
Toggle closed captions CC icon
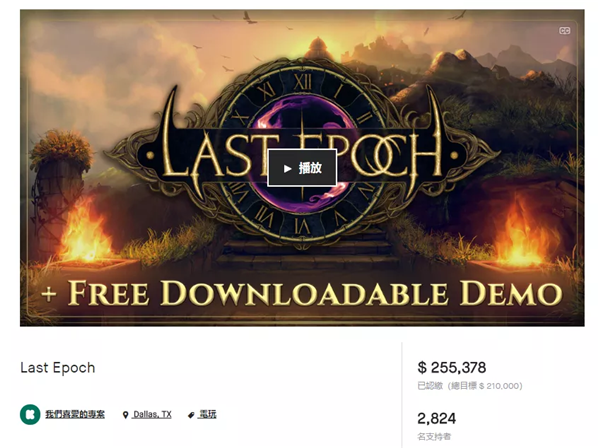(x=564, y=31)
